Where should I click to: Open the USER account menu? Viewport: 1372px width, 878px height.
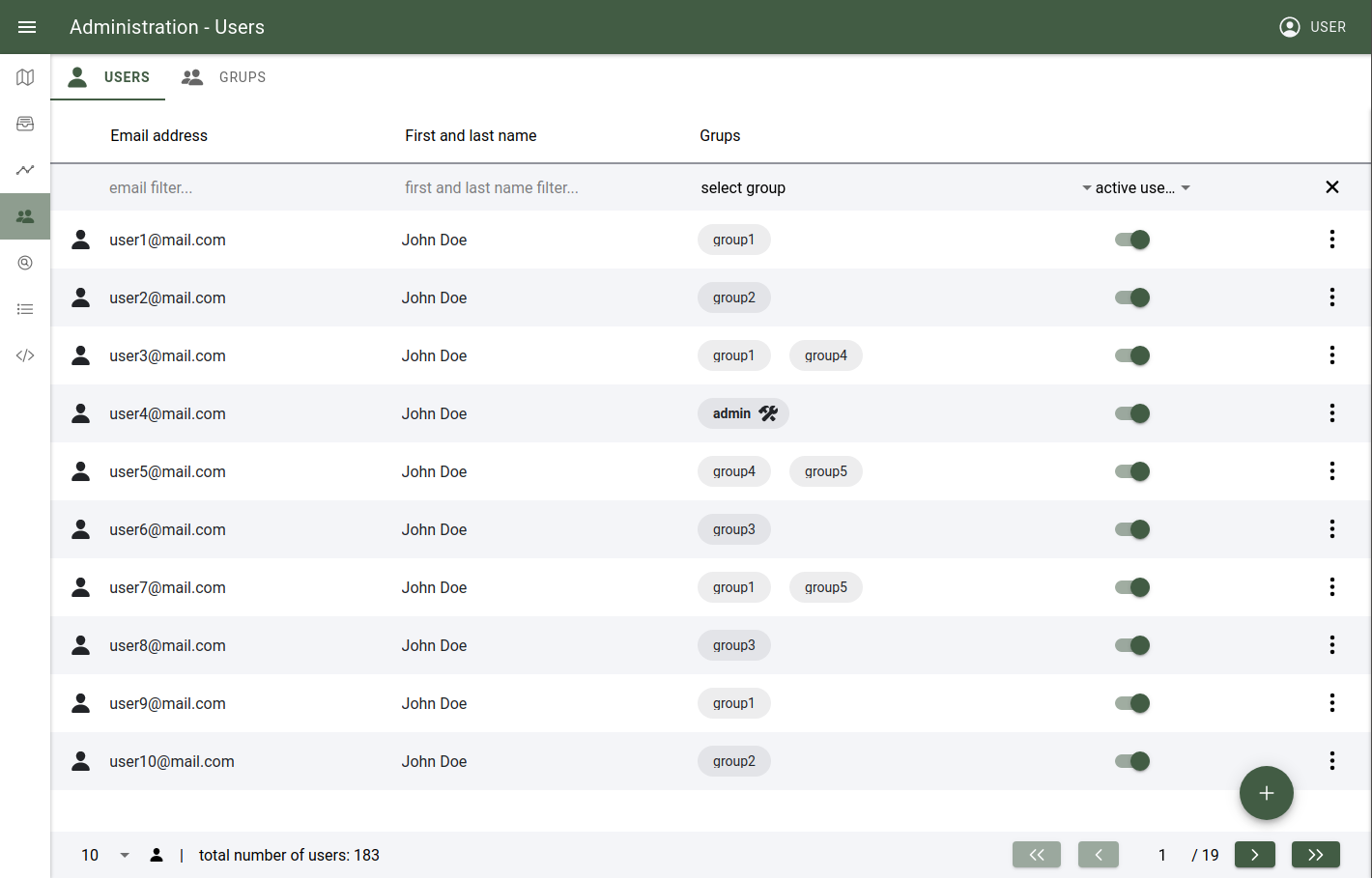pos(1312,27)
